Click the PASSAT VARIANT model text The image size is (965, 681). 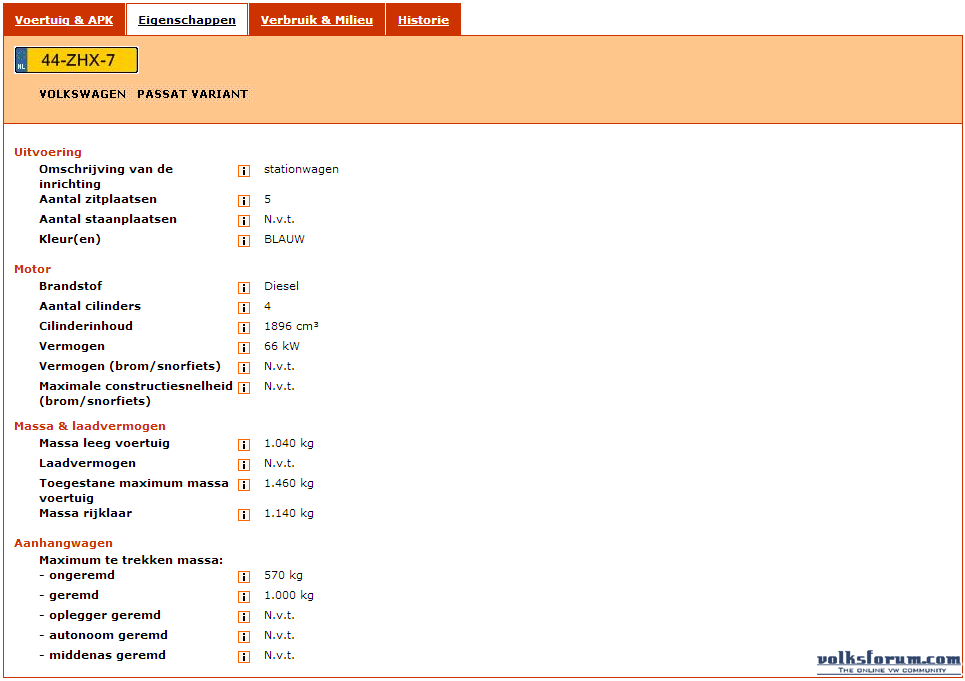pyautogui.click(x=193, y=94)
